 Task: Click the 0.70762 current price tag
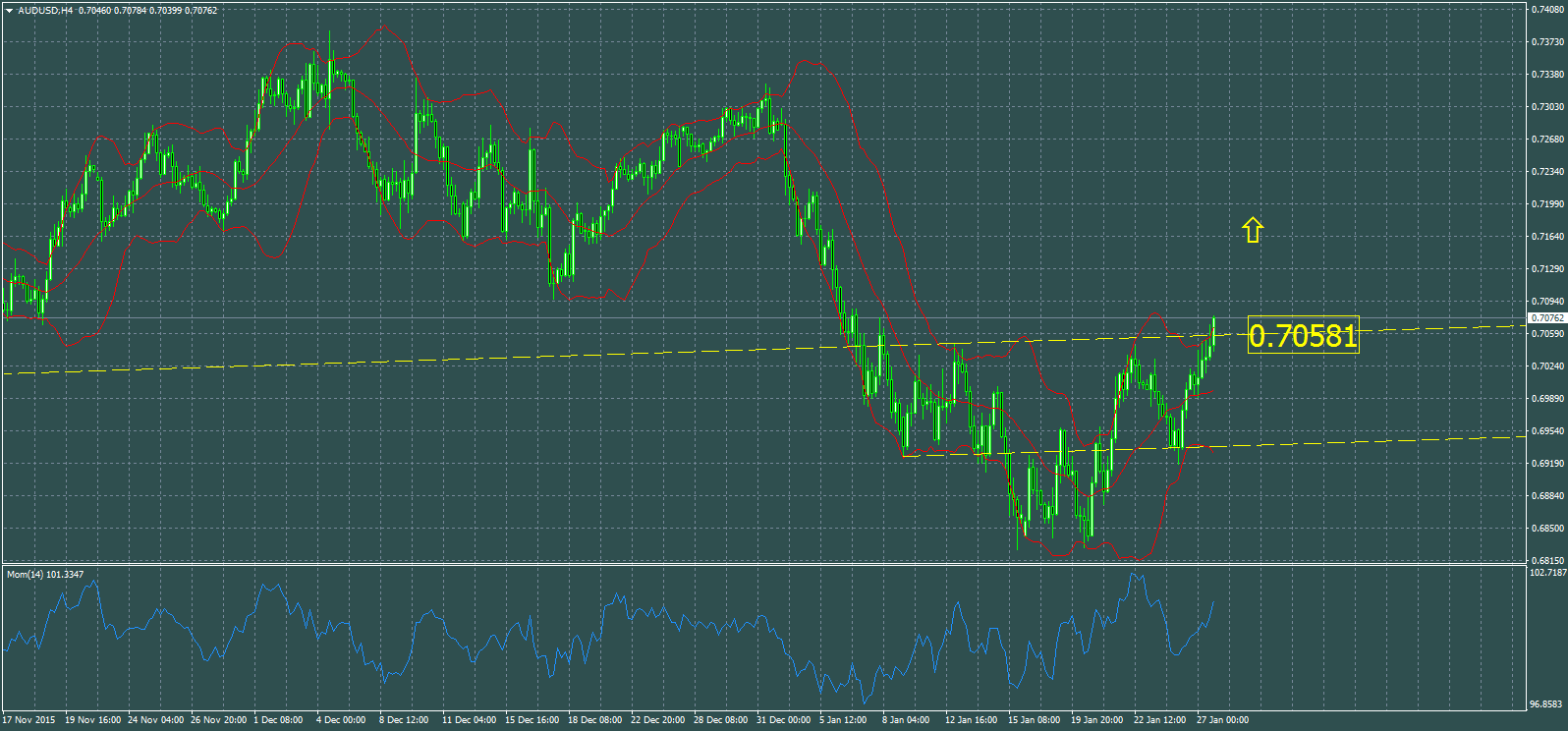(x=1547, y=318)
